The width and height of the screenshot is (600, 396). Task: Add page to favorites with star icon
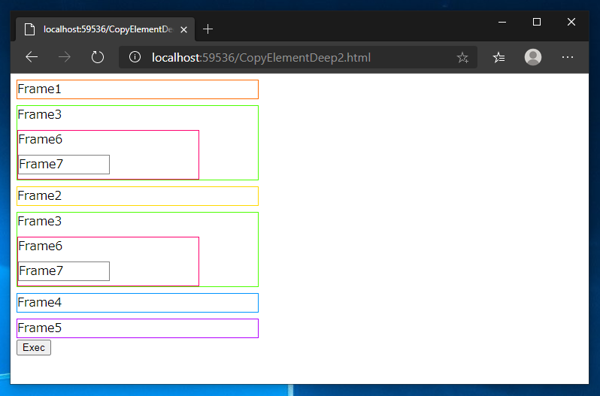462,58
